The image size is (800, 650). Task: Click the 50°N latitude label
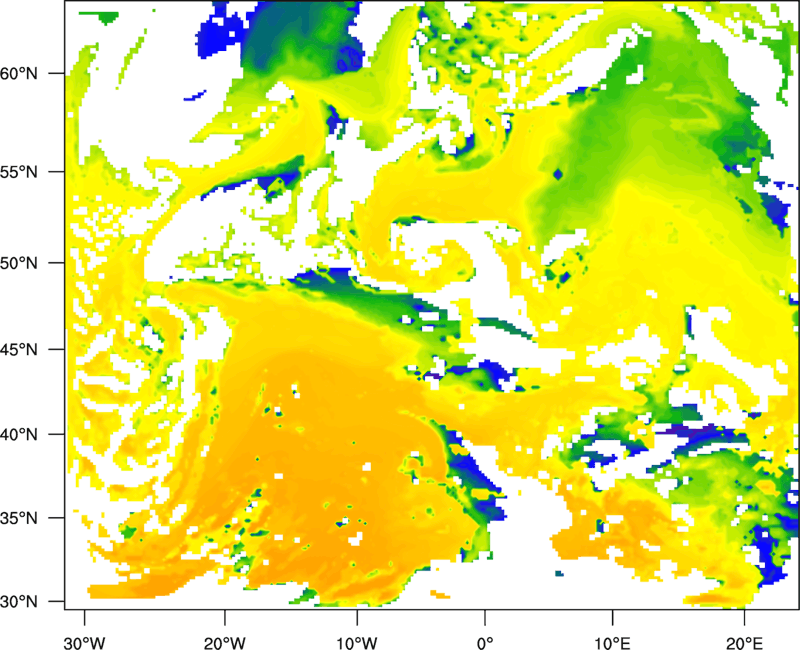click(x=19, y=263)
